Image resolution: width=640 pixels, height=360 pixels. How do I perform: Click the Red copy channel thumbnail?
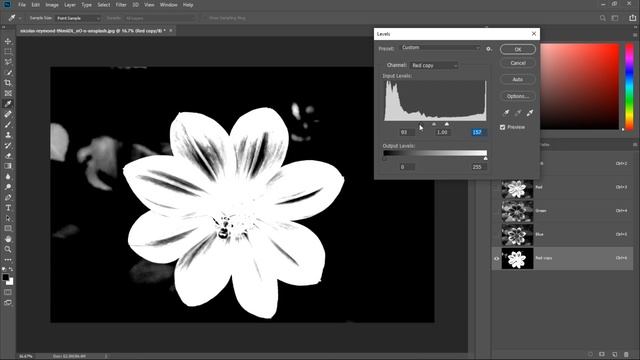517,258
